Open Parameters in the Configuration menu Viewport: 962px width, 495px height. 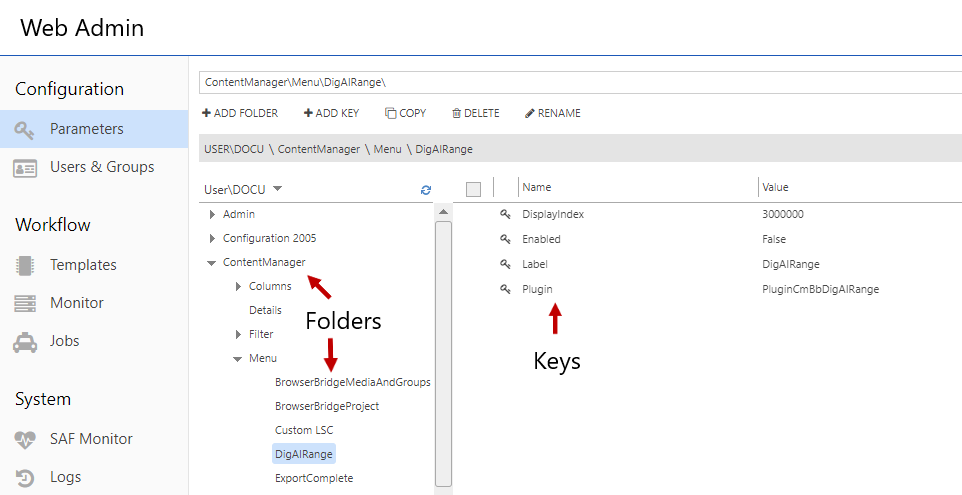[x=87, y=129]
